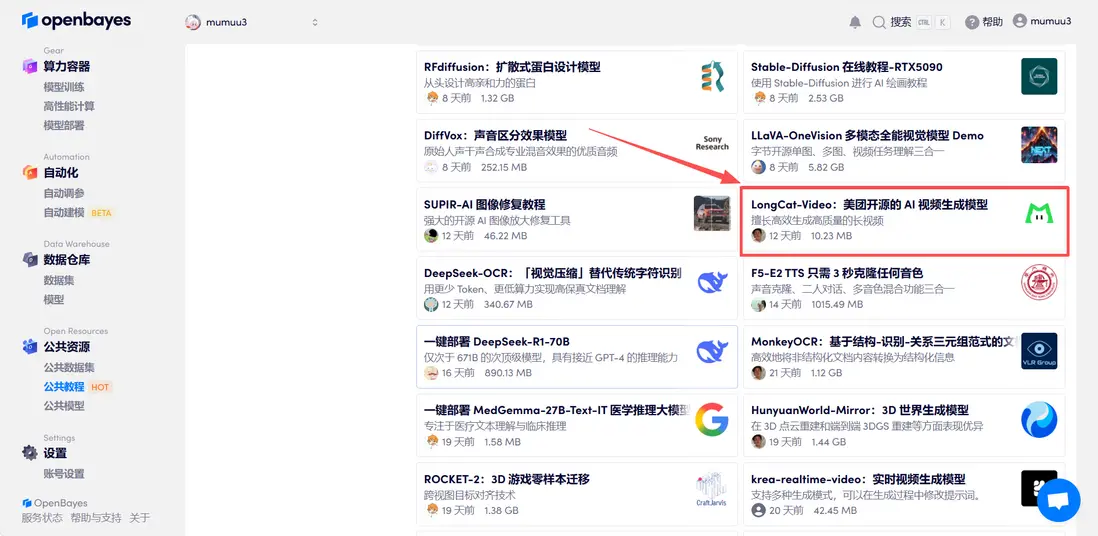Click the CraftJarvis logo thumbnail
Viewport: 1098px width, 536px height.
[712, 490]
